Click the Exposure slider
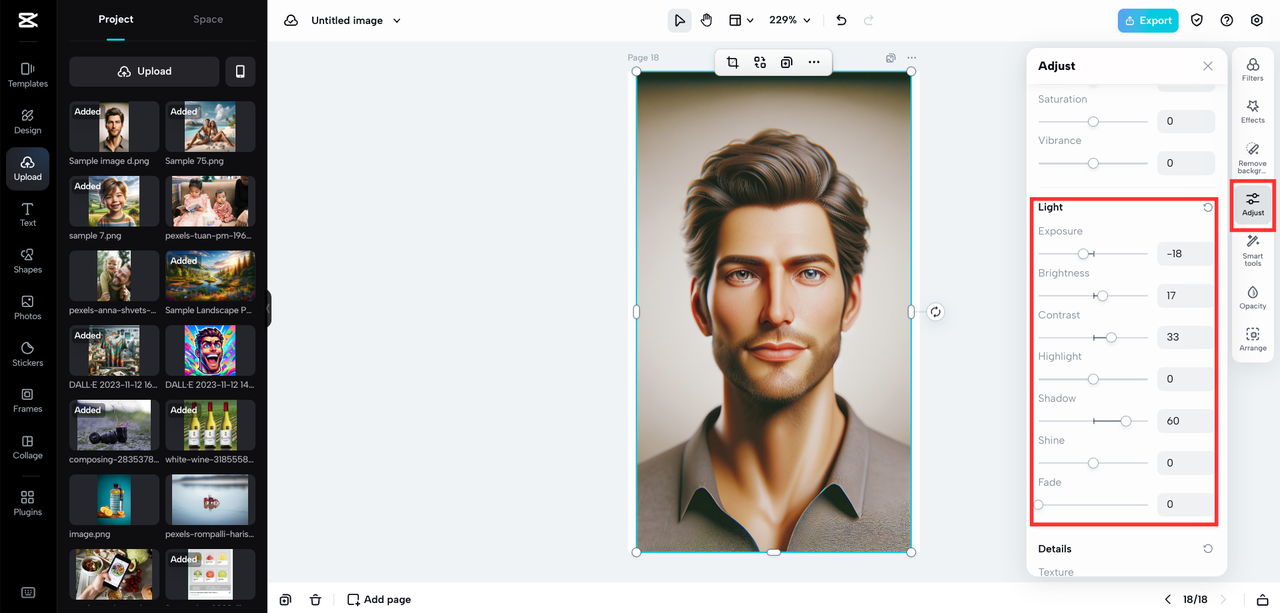1280x613 pixels. pos(1093,254)
